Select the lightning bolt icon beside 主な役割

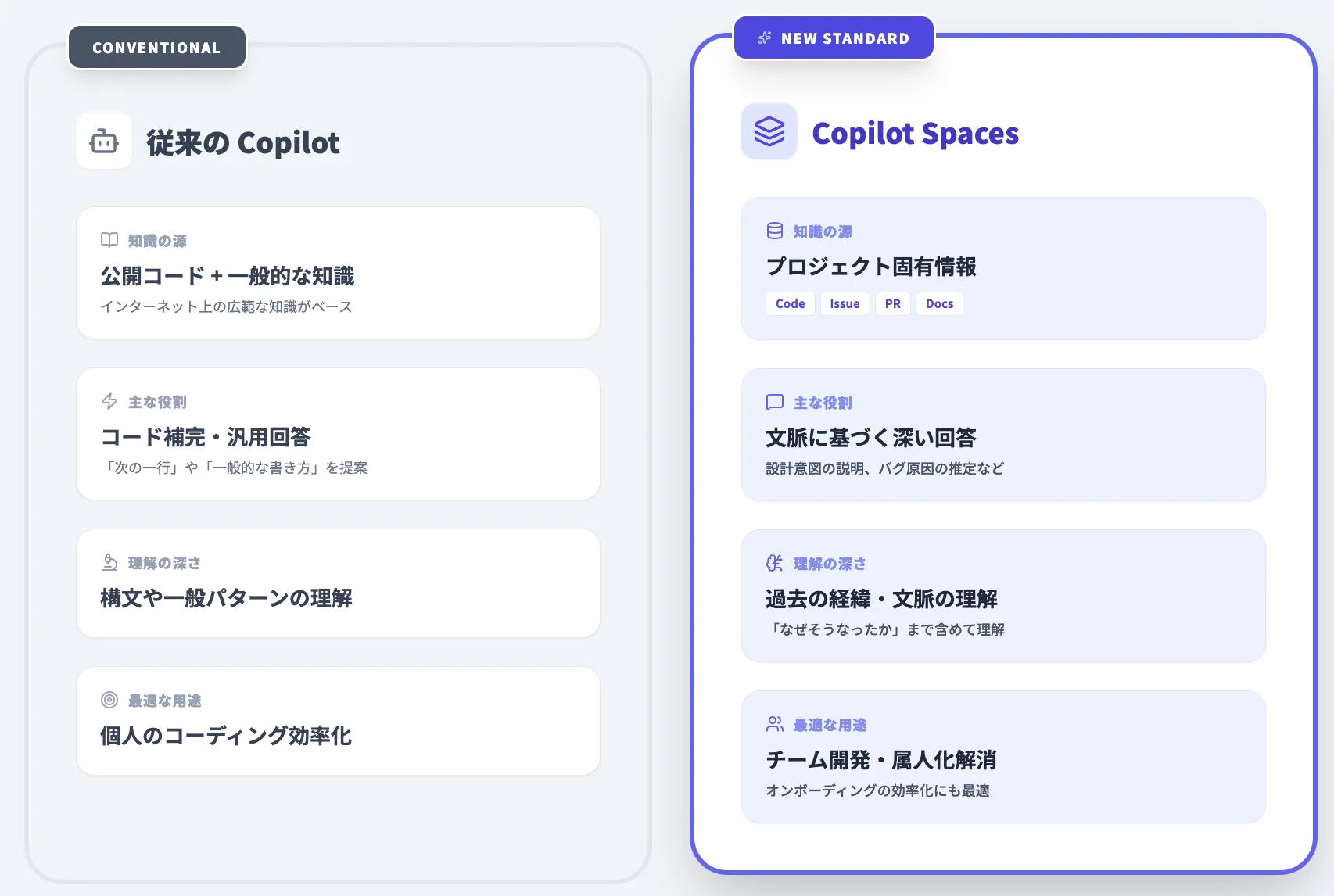point(109,400)
